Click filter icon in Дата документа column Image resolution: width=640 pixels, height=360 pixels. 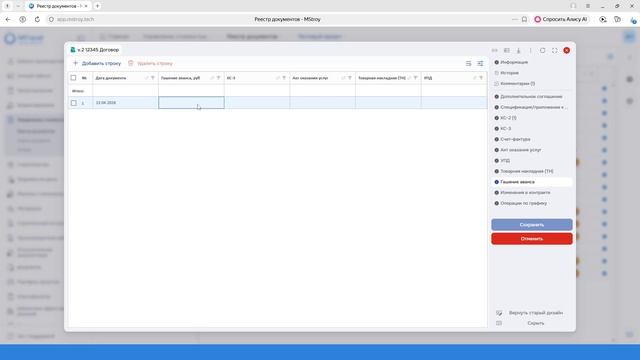153,78
